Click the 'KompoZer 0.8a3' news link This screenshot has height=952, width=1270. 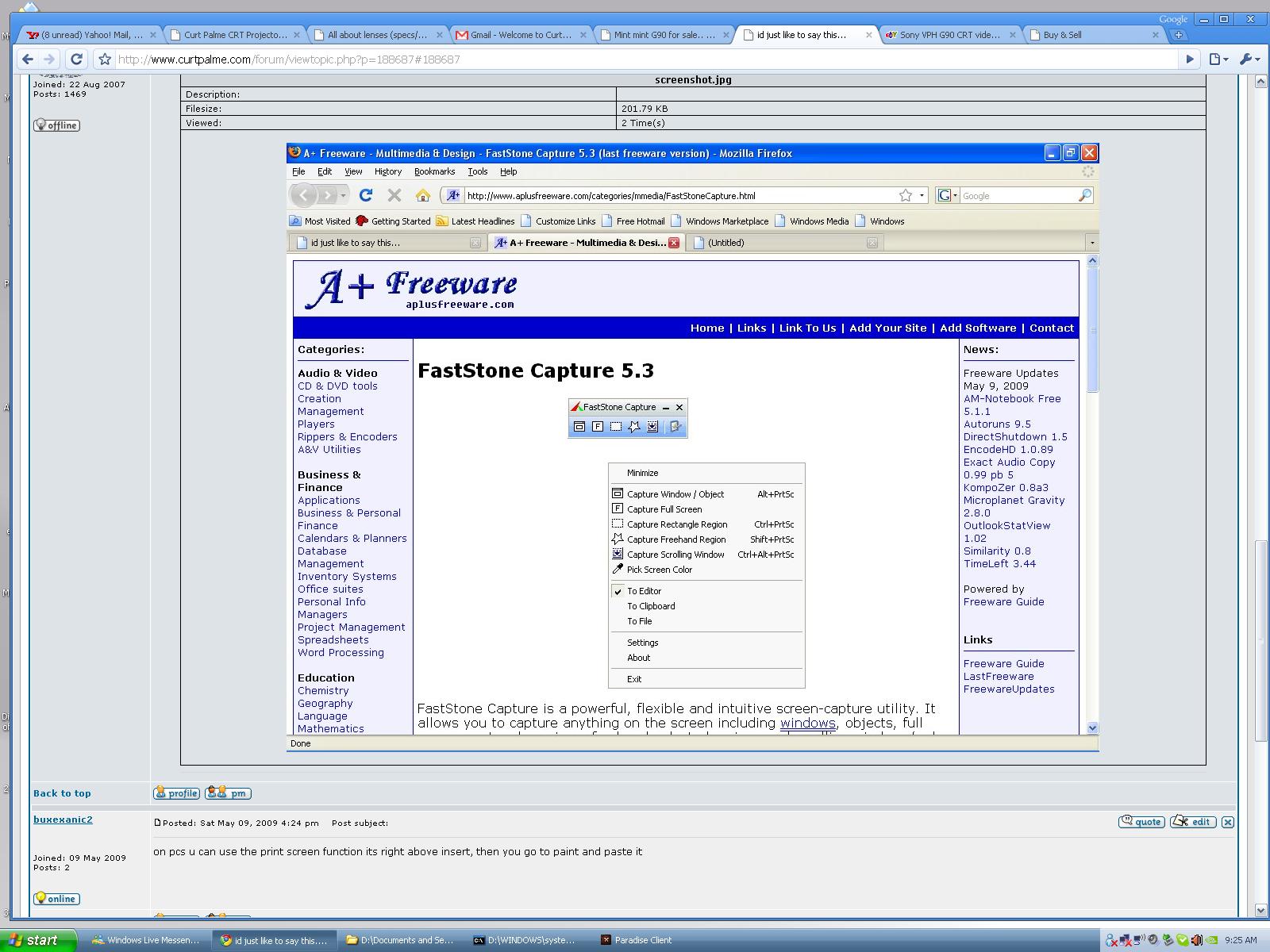1006,487
